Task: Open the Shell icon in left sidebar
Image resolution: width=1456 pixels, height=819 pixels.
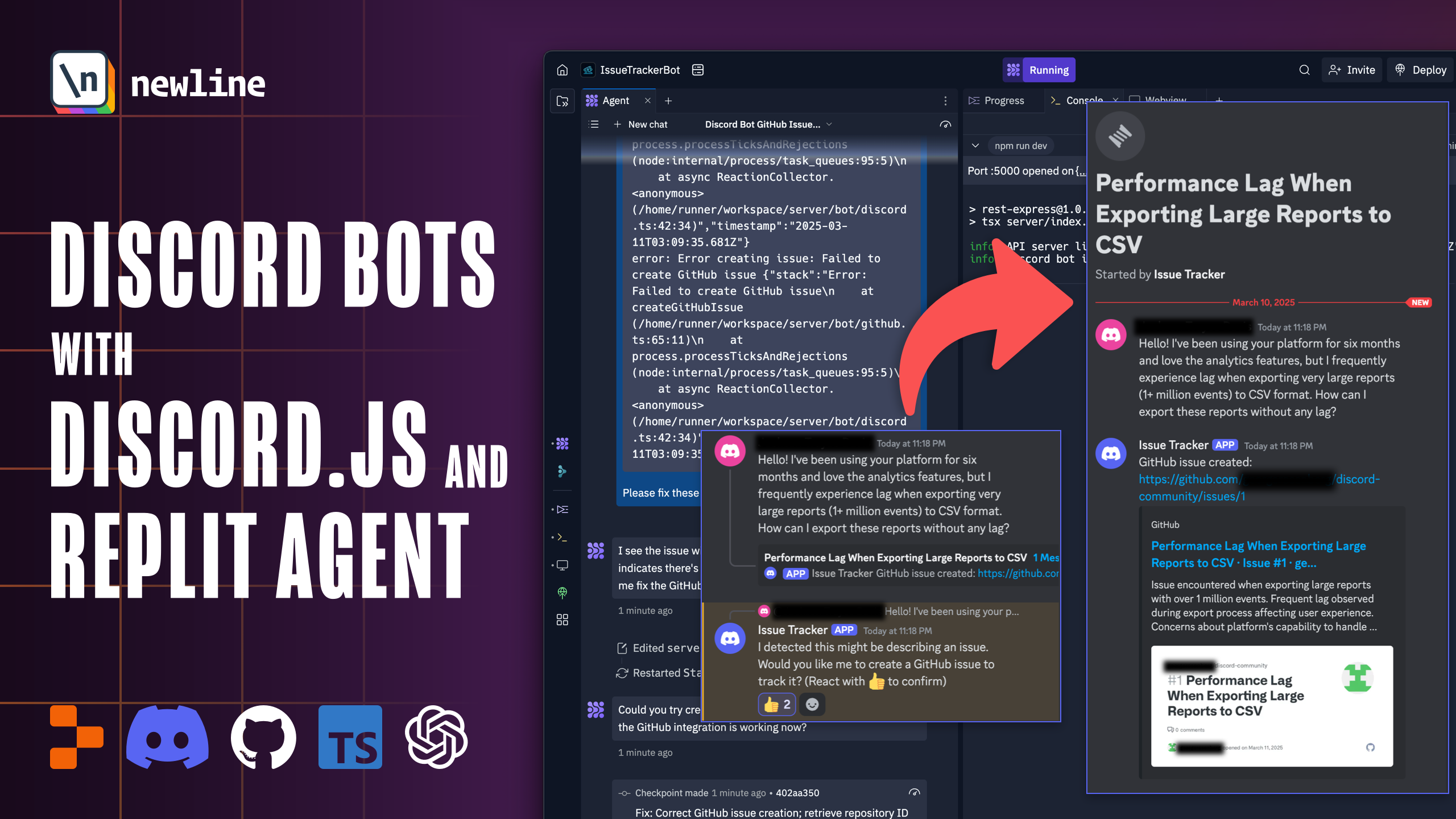Action: [562, 537]
